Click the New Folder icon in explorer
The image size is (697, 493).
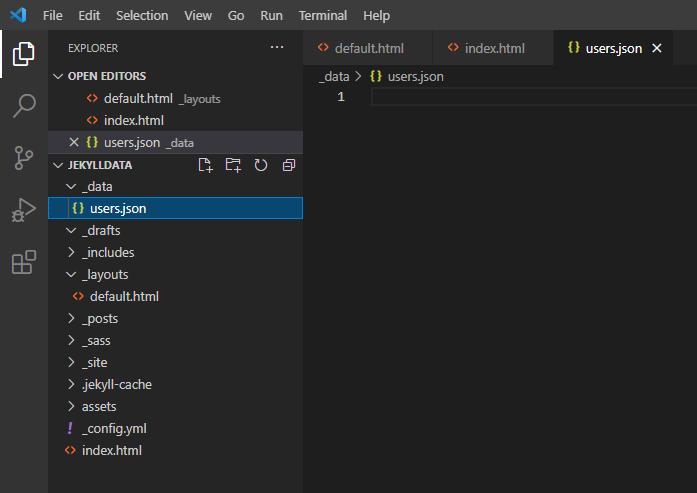(x=233, y=165)
